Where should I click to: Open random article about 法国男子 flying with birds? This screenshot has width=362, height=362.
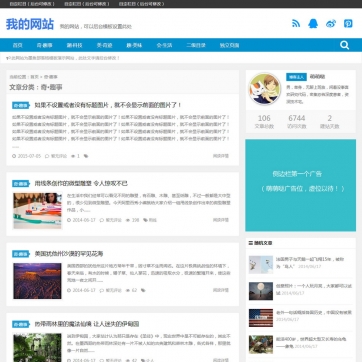click(x=310, y=263)
